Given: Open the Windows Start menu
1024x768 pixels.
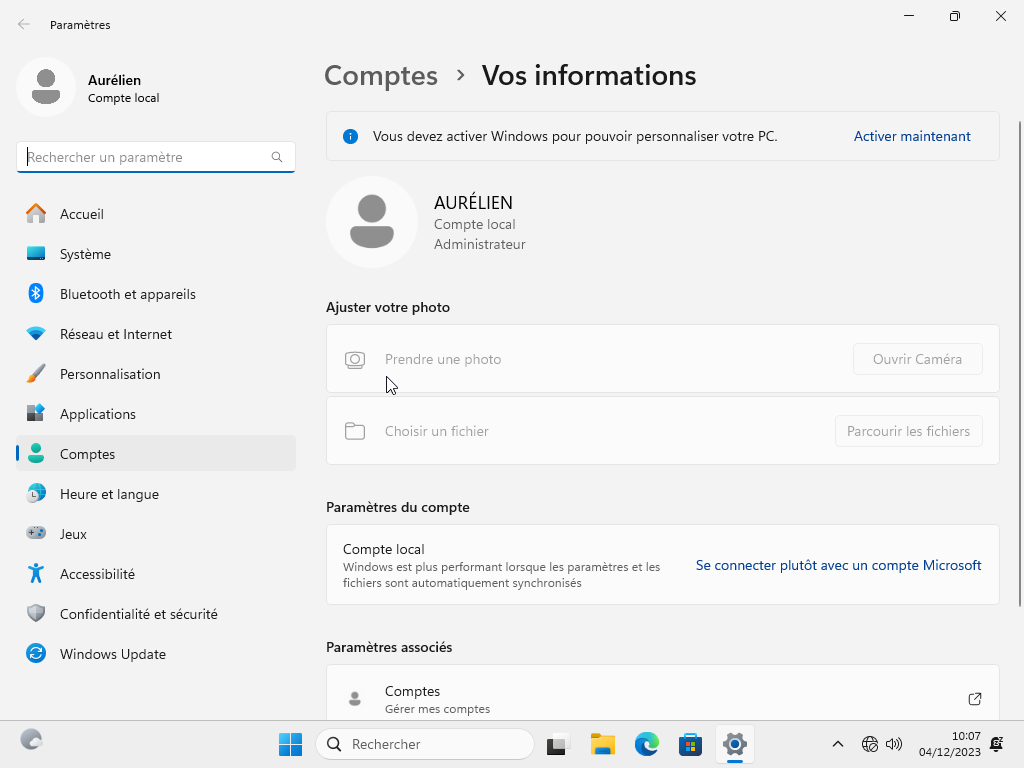Looking at the screenshot, I should pyautogui.click(x=291, y=744).
